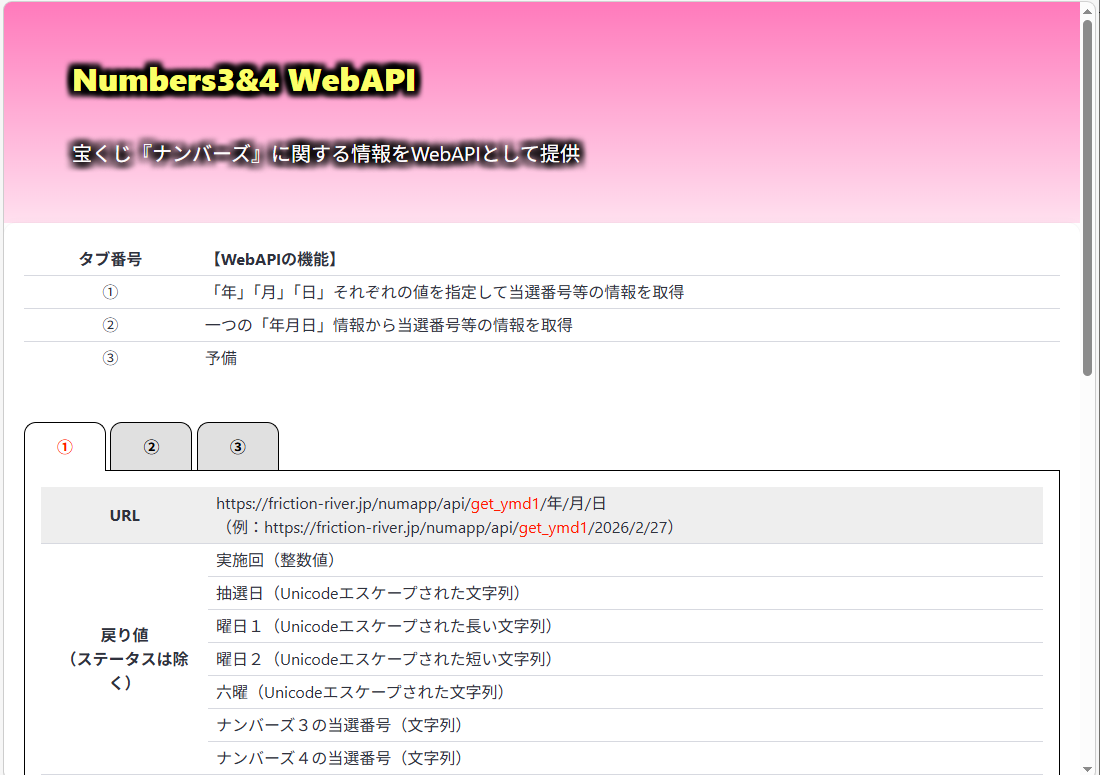Click the scrollbar up arrow
The width and height of the screenshot is (1100, 775).
pos(1088,9)
